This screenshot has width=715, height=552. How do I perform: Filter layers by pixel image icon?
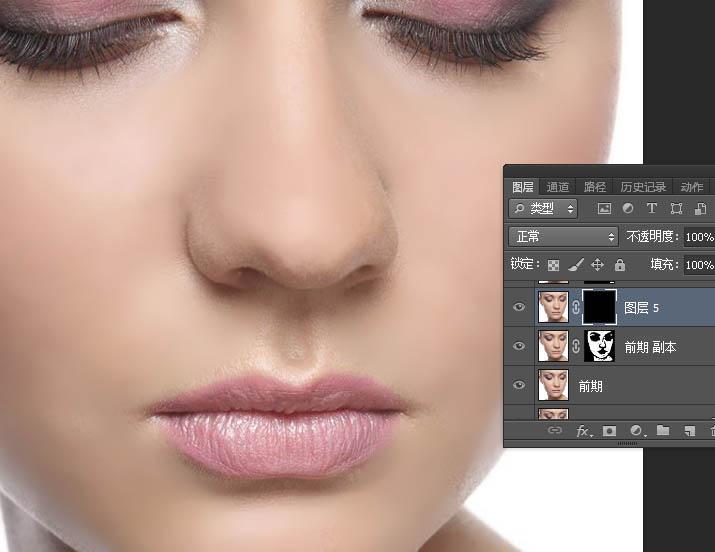click(604, 209)
